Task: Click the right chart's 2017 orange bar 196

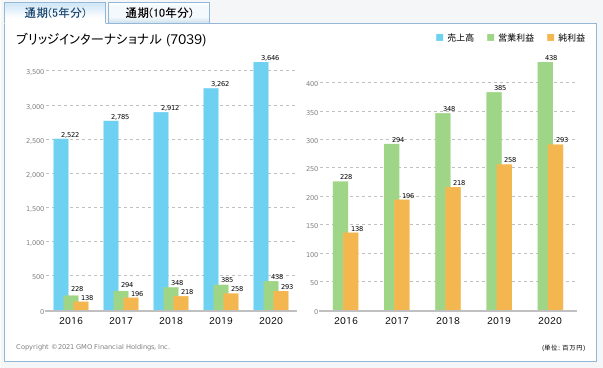Action: [x=402, y=255]
